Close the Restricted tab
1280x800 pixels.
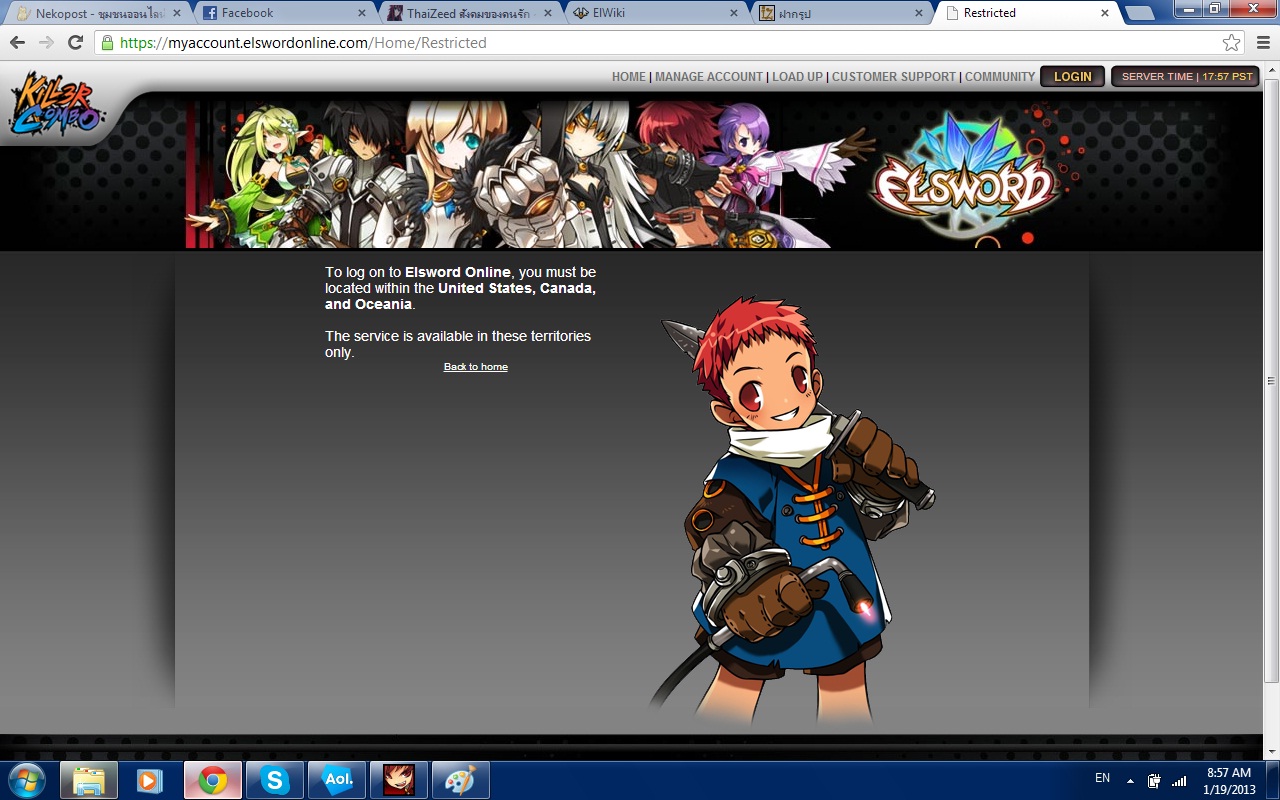click(1105, 13)
